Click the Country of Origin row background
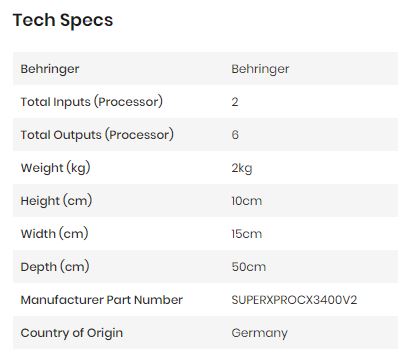This screenshot has width=411, height=361. (x=205, y=333)
